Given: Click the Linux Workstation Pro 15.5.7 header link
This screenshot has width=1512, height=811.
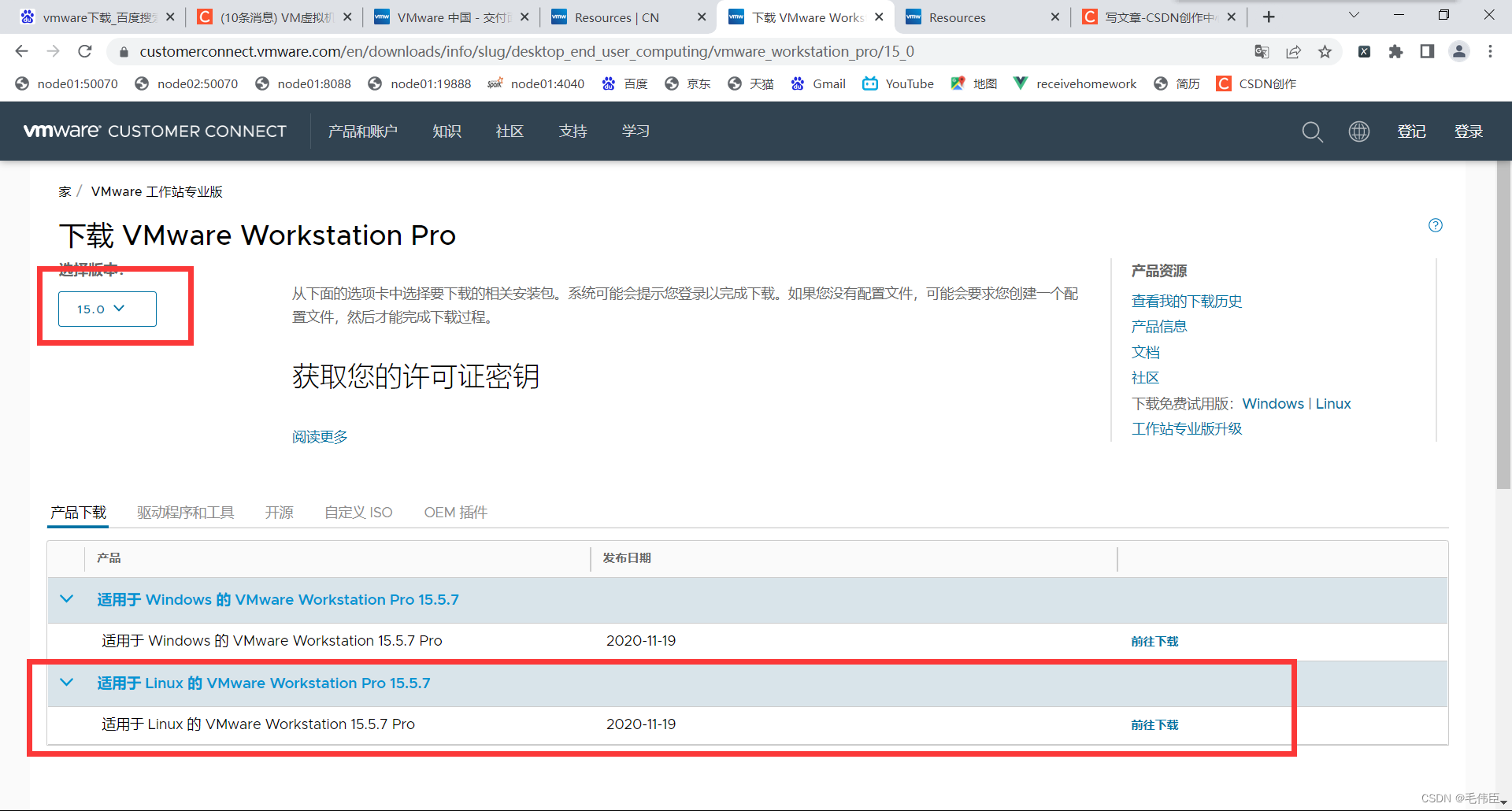Looking at the screenshot, I should [x=264, y=683].
